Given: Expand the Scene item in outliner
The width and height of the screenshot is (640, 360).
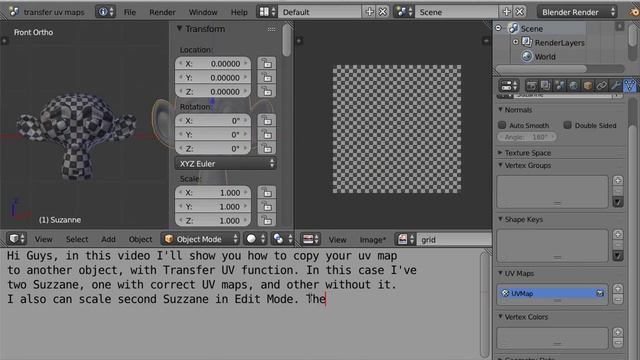Looking at the screenshot, I should click(x=498, y=28).
